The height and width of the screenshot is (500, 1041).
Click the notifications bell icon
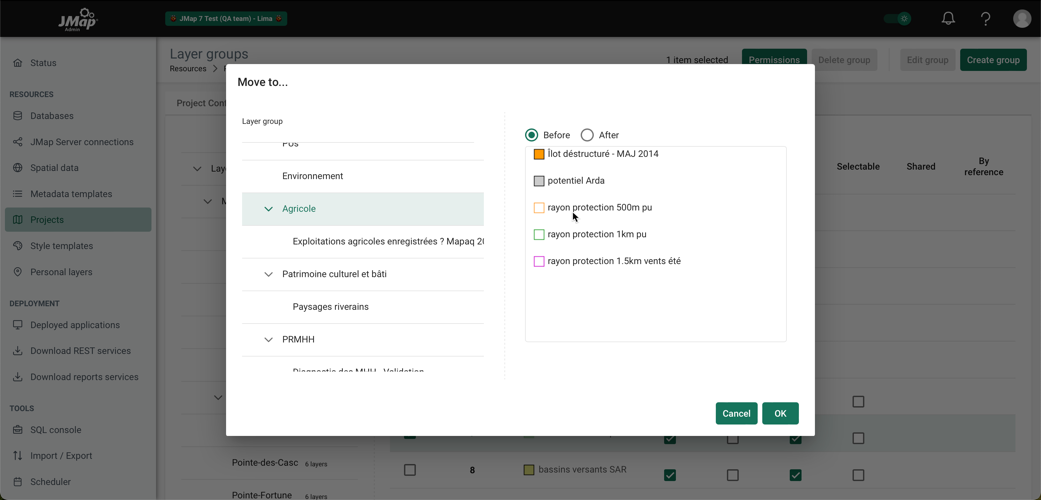[948, 18]
